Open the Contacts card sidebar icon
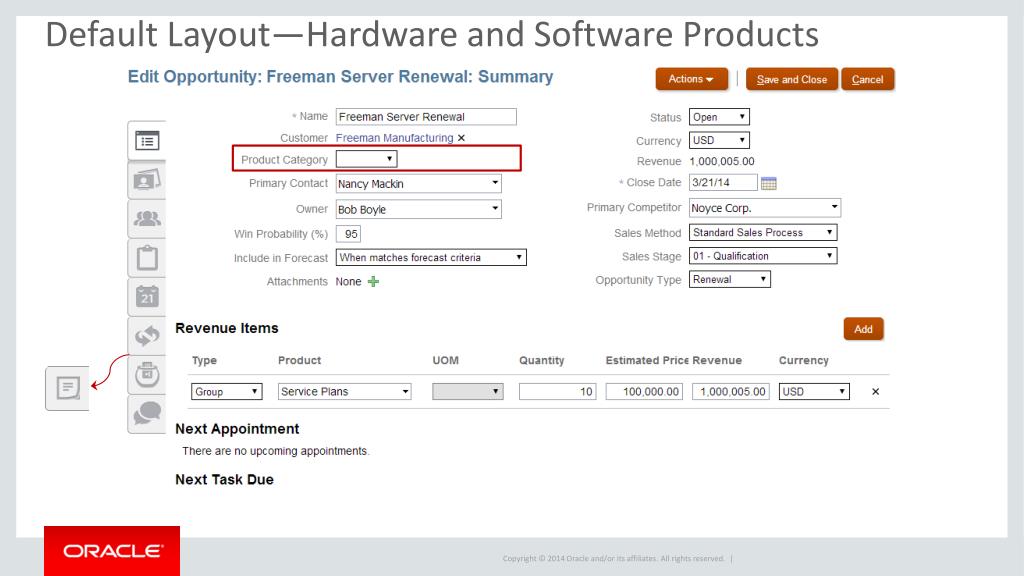This screenshot has width=1024, height=576. point(147,180)
